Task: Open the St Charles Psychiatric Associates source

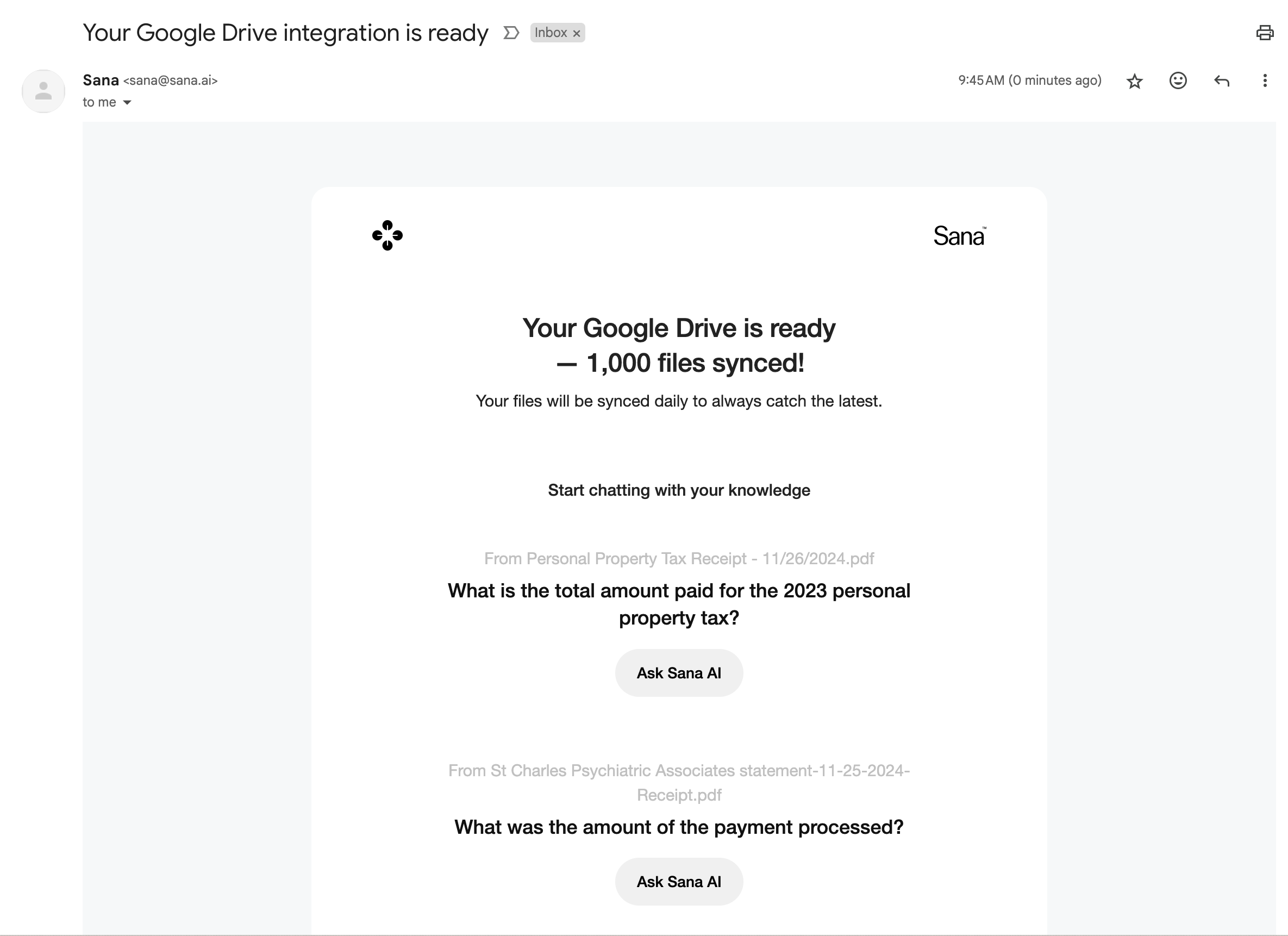Action: click(x=679, y=782)
